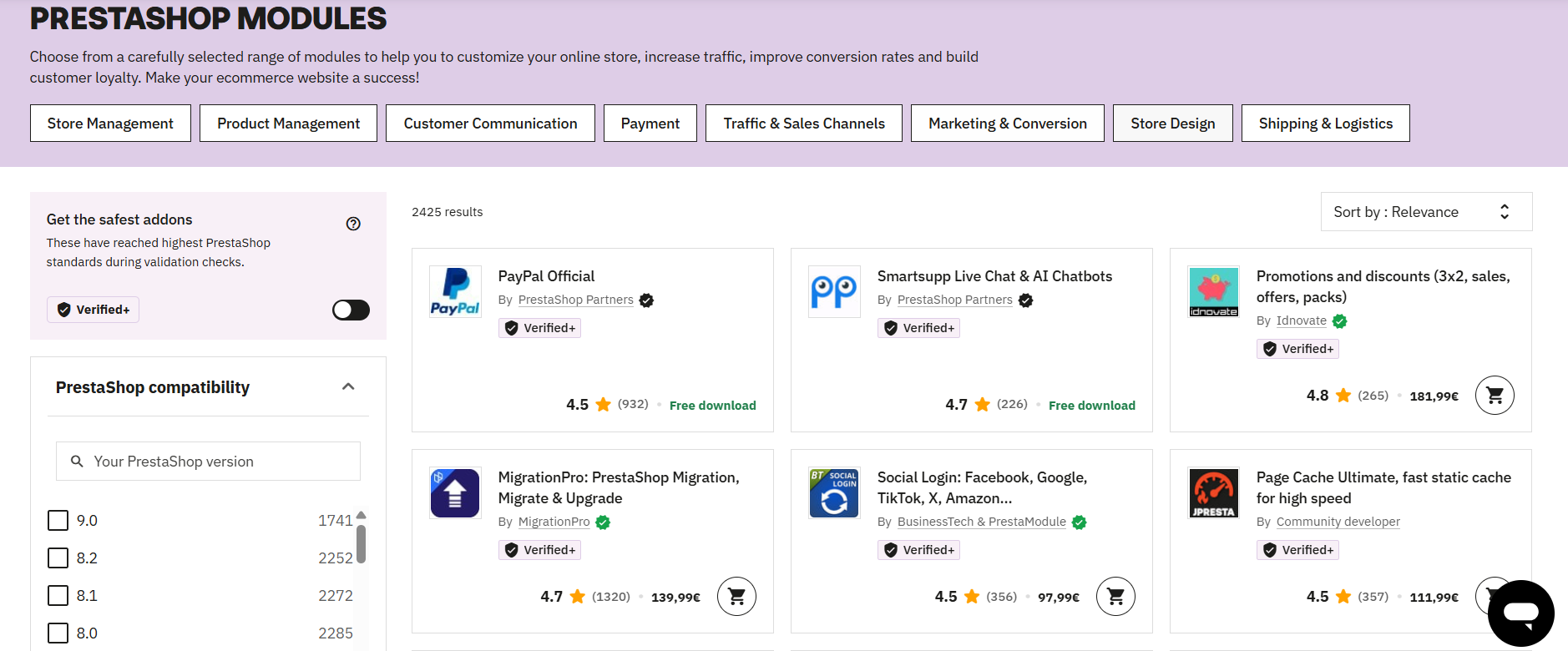Click Verified+ badge on Promotions and discounts card
This screenshot has height=651, width=1568.
tap(1297, 349)
